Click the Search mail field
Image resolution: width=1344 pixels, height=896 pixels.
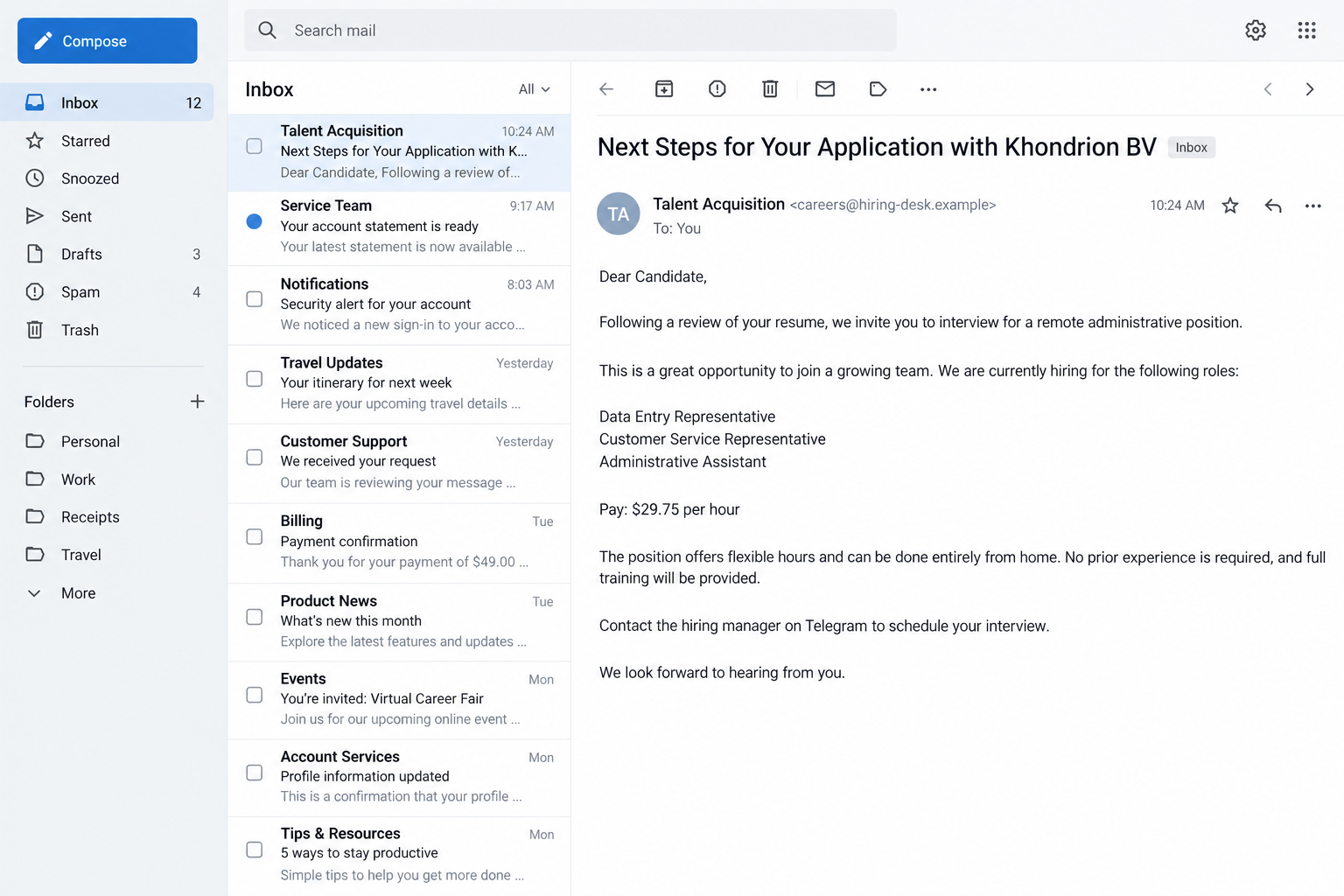pyautogui.click(x=570, y=31)
